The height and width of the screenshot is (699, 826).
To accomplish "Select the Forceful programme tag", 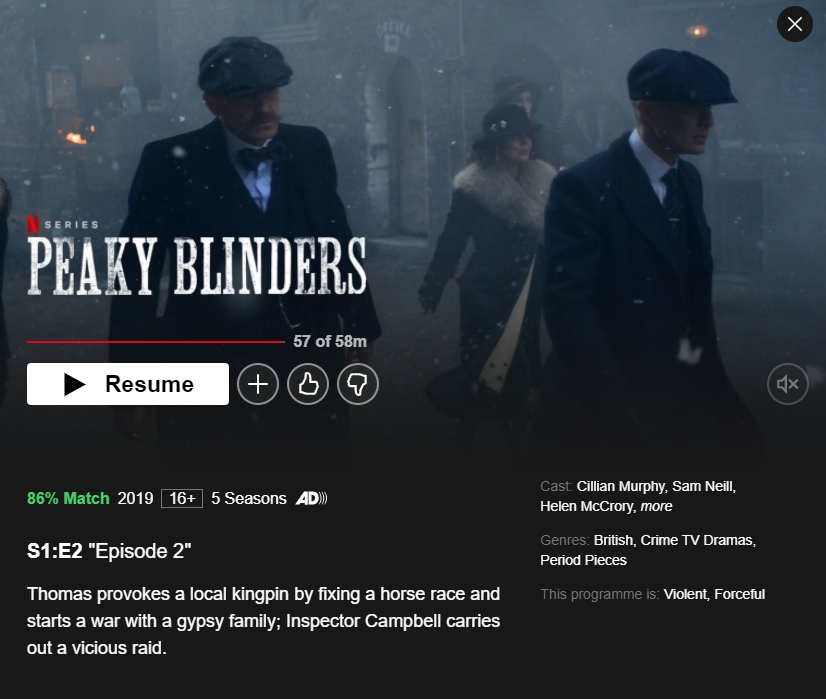I will 740,594.
